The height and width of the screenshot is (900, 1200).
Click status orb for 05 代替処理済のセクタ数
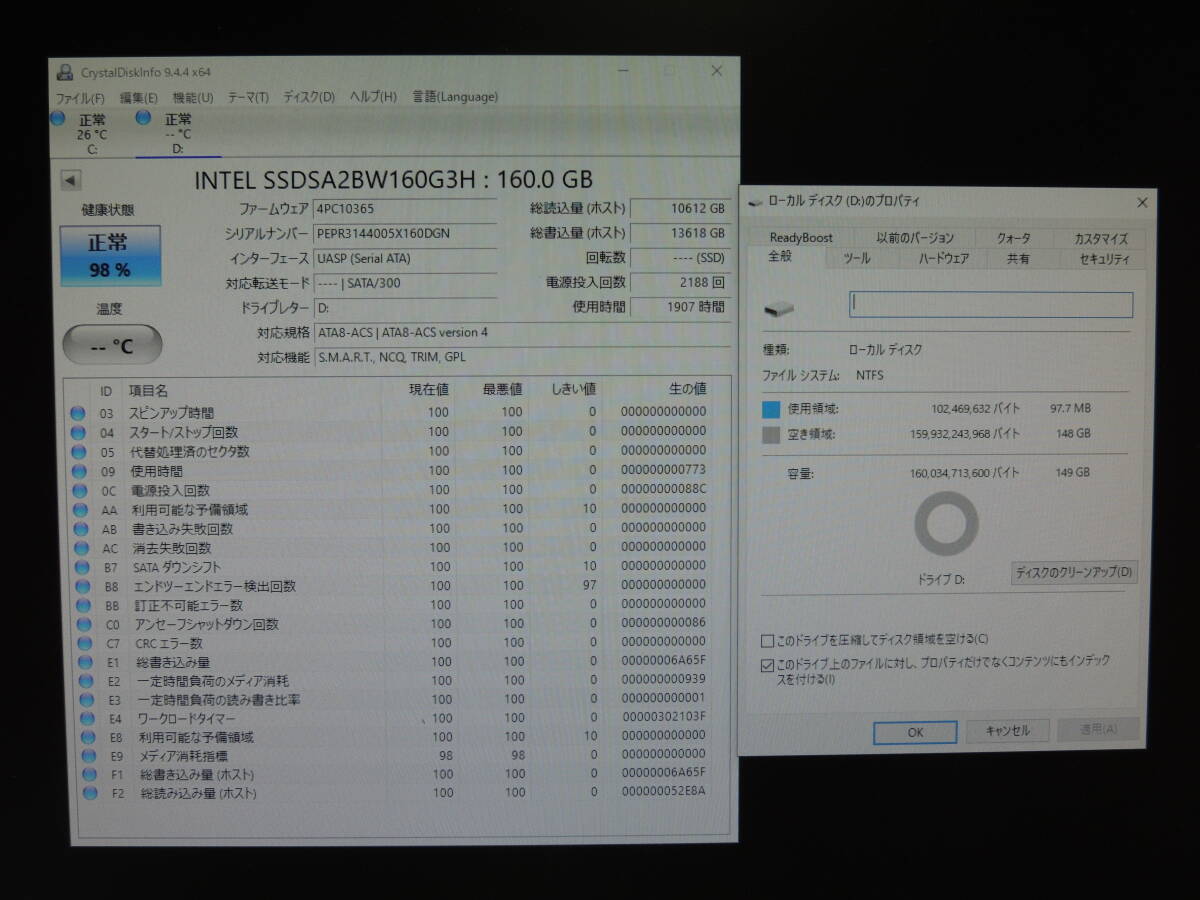[78, 451]
